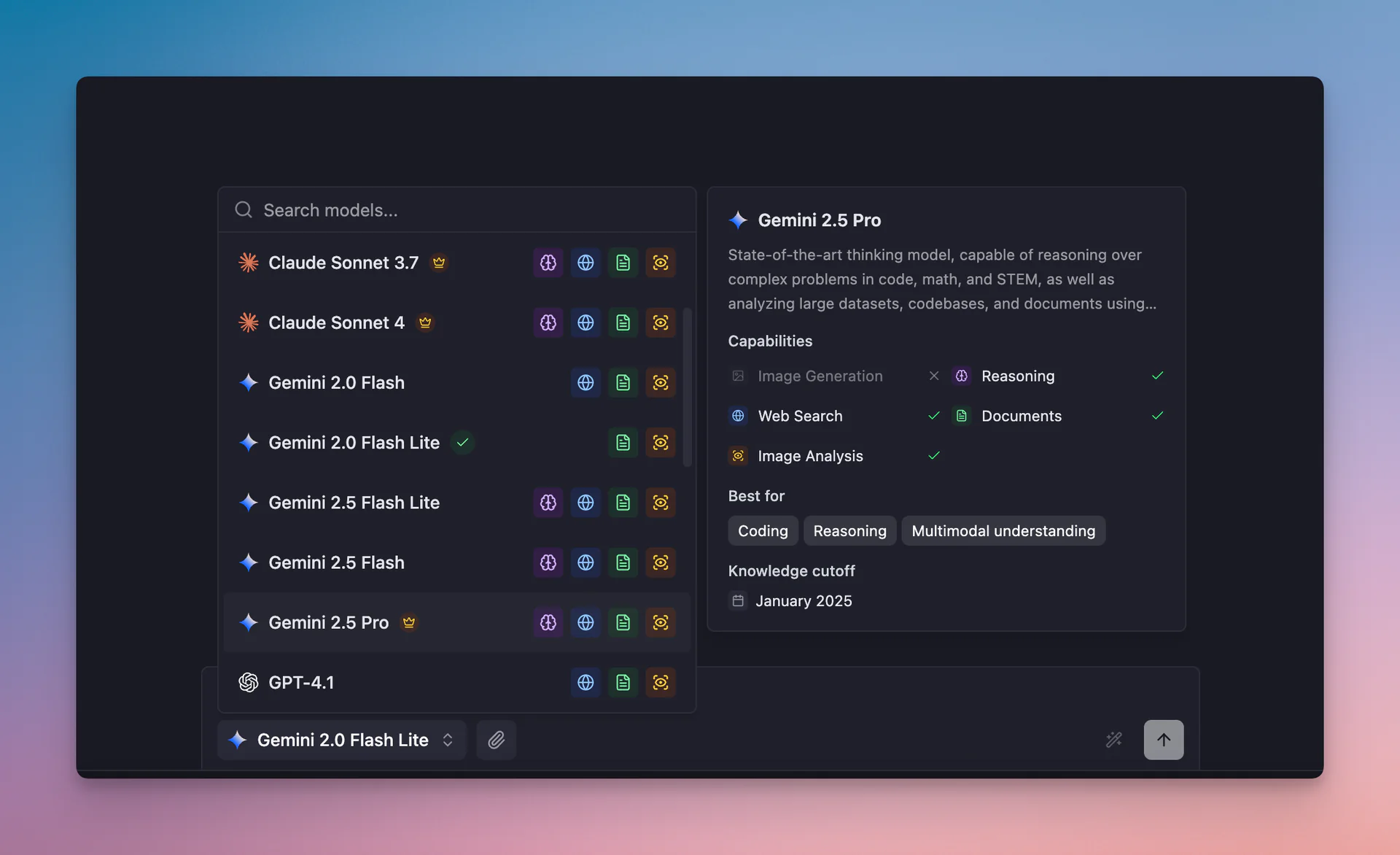
Task: Click the Reasoning tag under Best for
Action: tap(849, 530)
